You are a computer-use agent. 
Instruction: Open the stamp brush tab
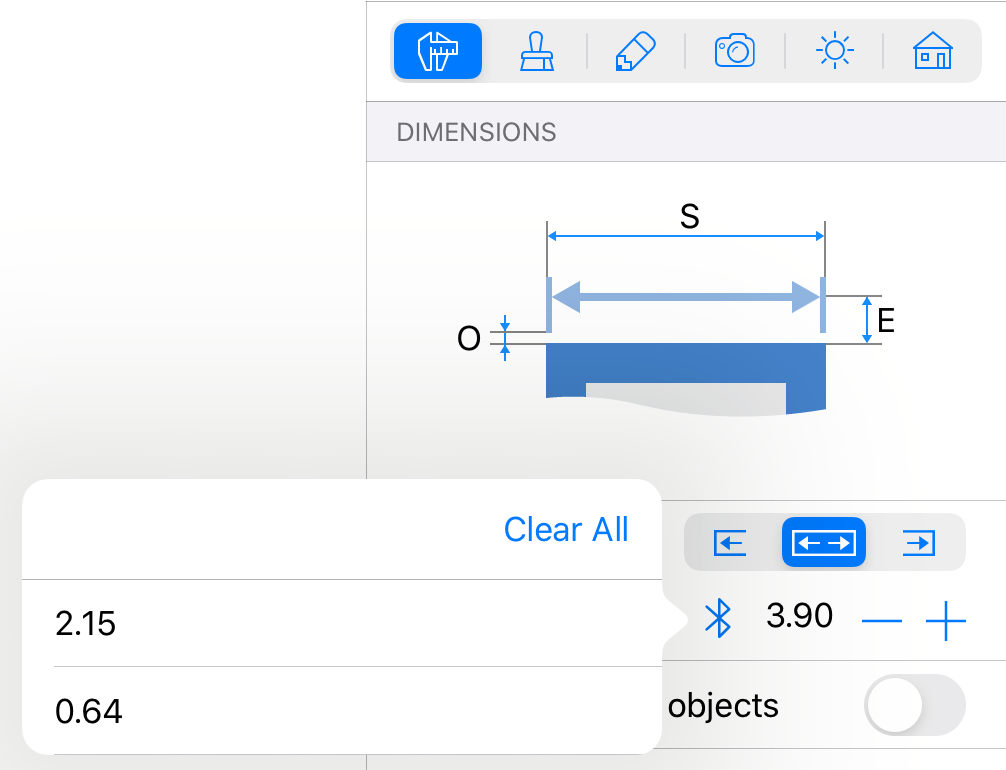click(x=537, y=51)
